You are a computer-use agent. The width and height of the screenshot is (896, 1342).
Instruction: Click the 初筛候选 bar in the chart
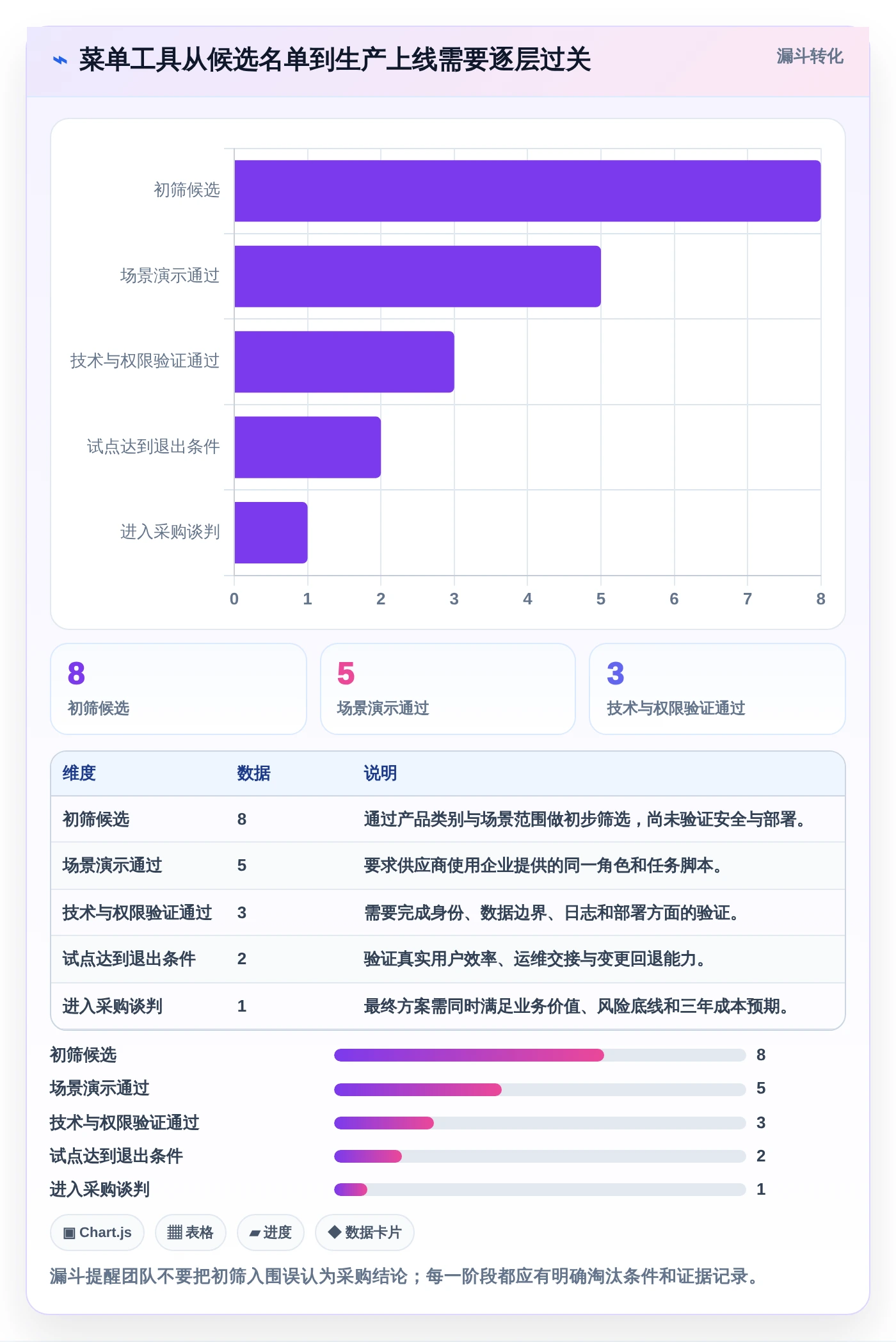[x=527, y=191]
